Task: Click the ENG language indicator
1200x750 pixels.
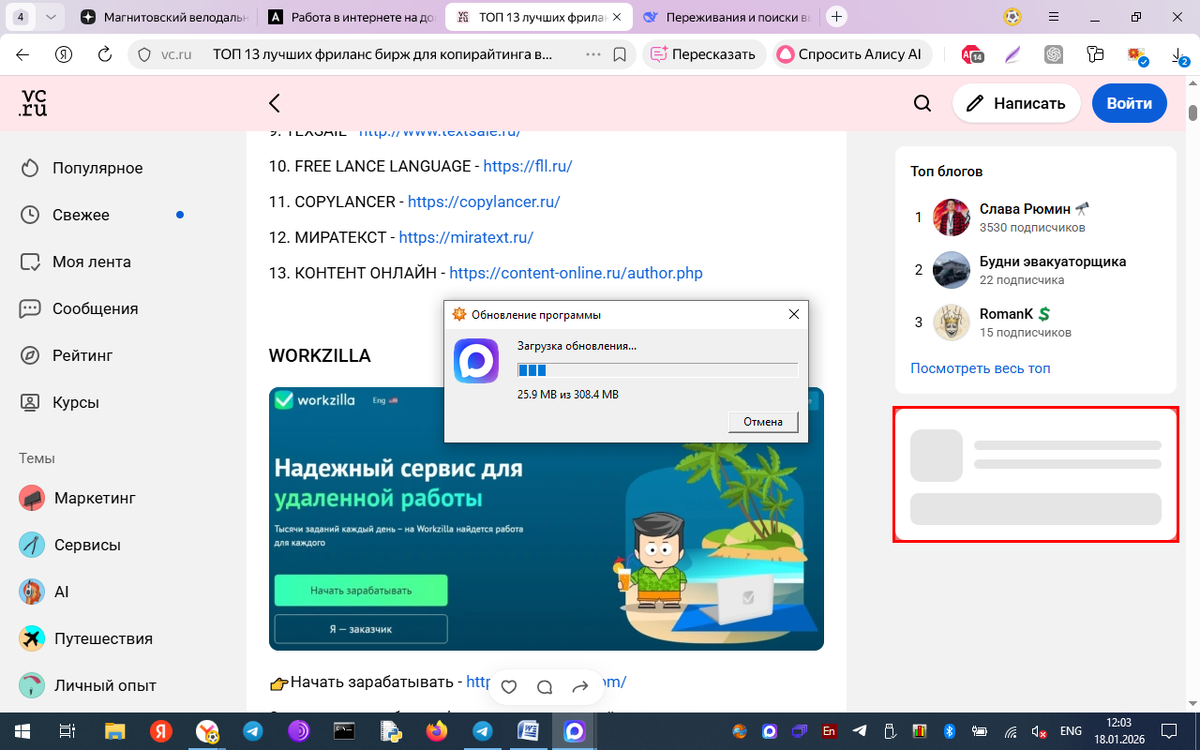Action: pos(1069,731)
